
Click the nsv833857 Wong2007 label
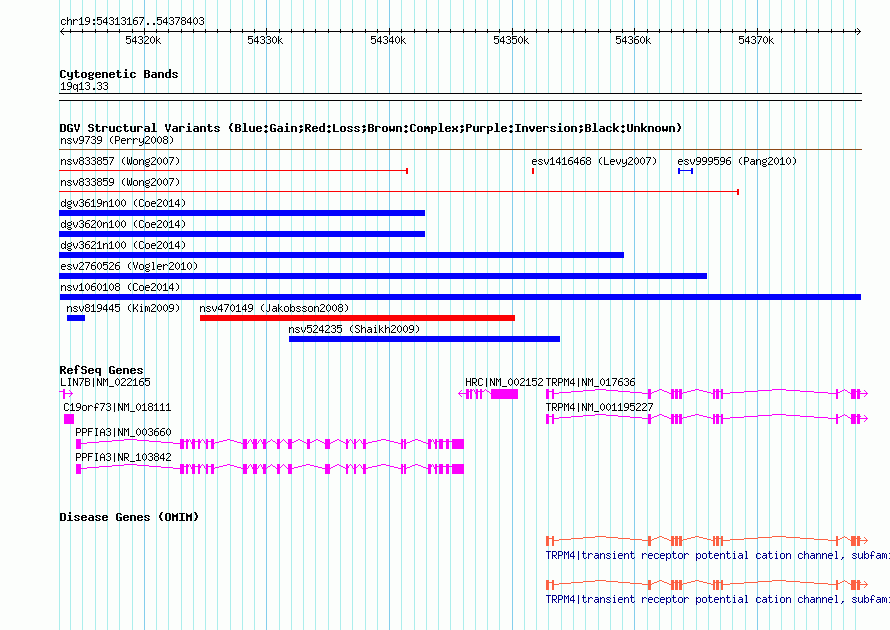point(120,161)
